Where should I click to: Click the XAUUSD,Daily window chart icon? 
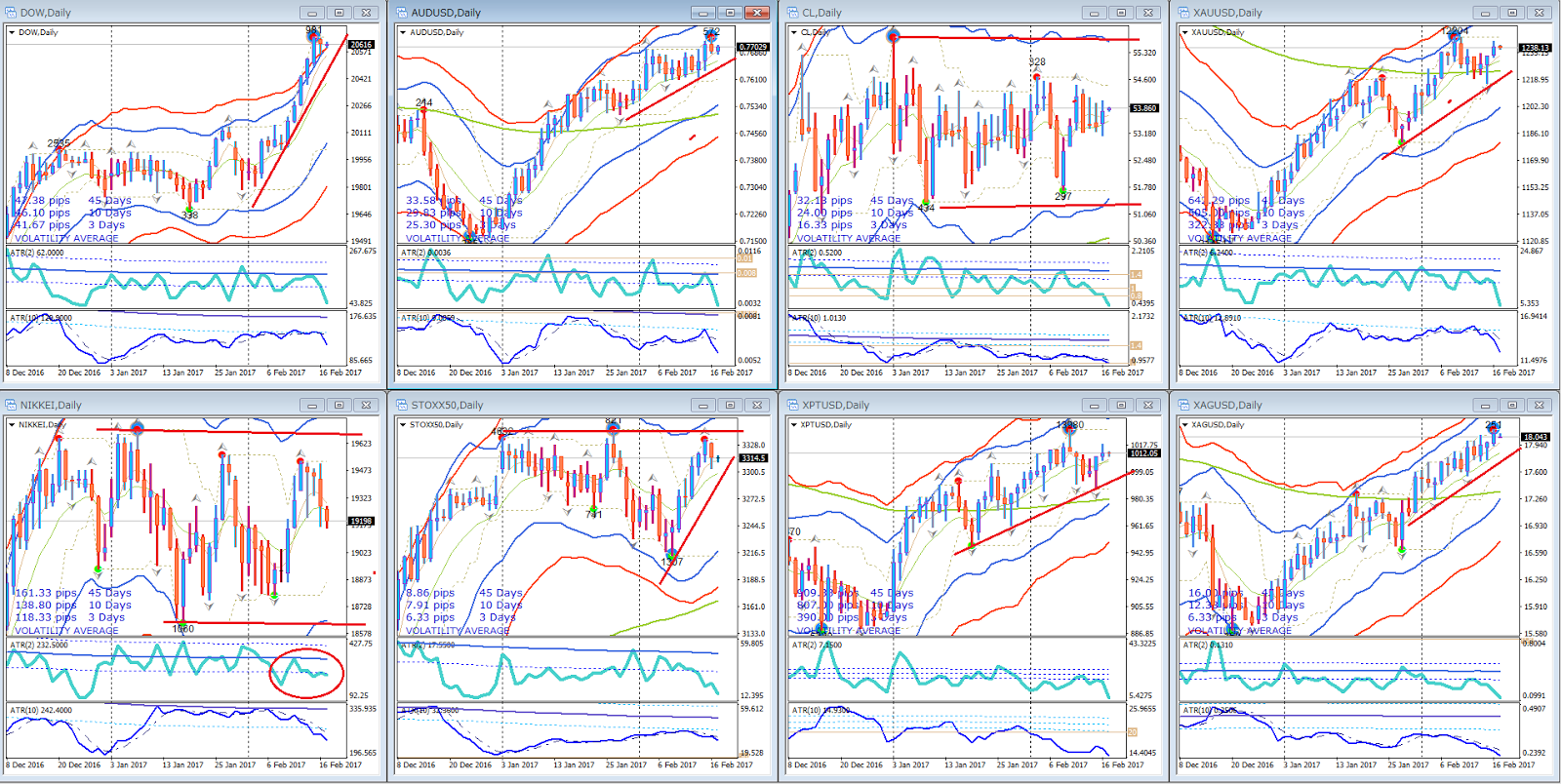pos(1184,13)
